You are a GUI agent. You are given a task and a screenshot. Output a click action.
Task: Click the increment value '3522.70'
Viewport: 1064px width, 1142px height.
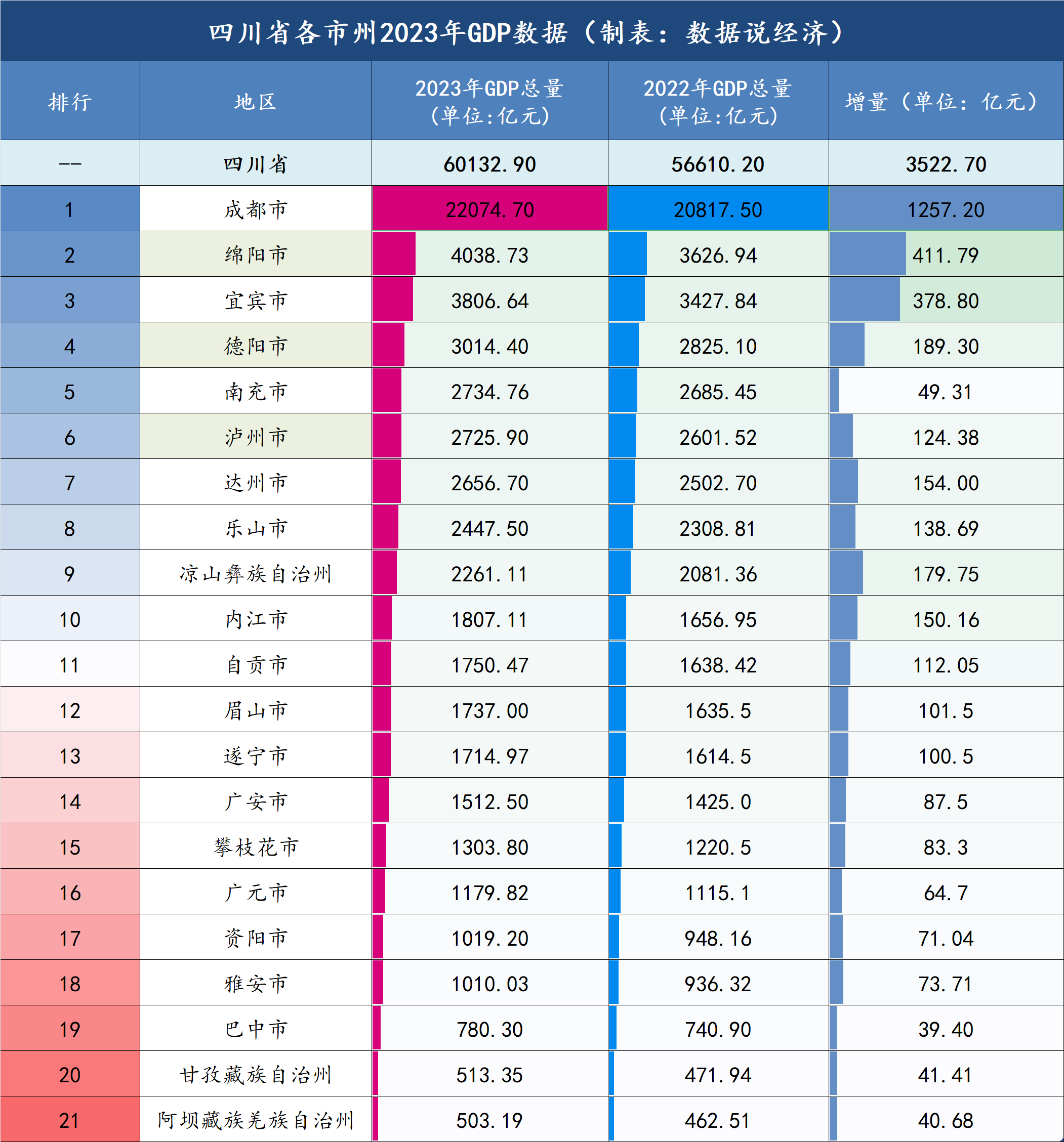(x=946, y=164)
